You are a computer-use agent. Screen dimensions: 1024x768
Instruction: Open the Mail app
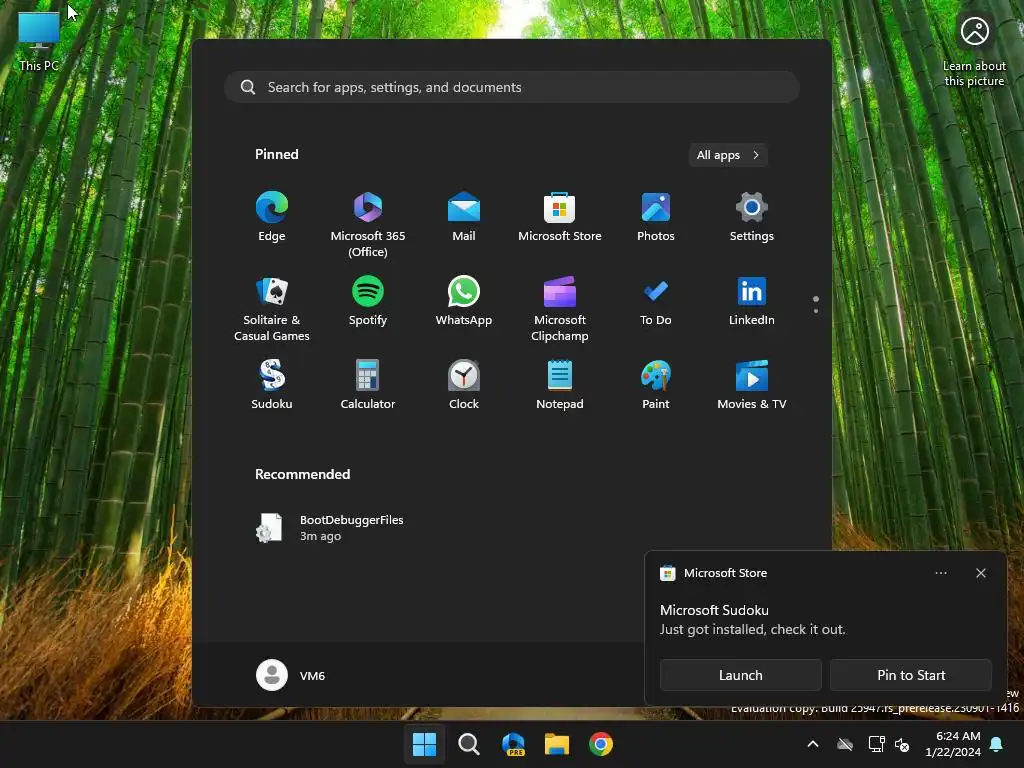pyautogui.click(x=464, y=217)
